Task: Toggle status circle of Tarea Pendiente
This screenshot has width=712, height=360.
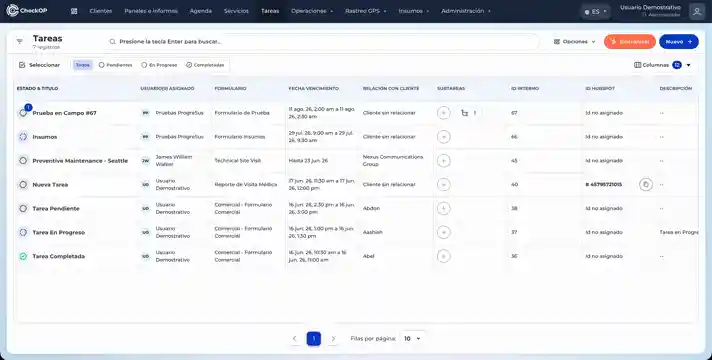Action: point(23,208)
